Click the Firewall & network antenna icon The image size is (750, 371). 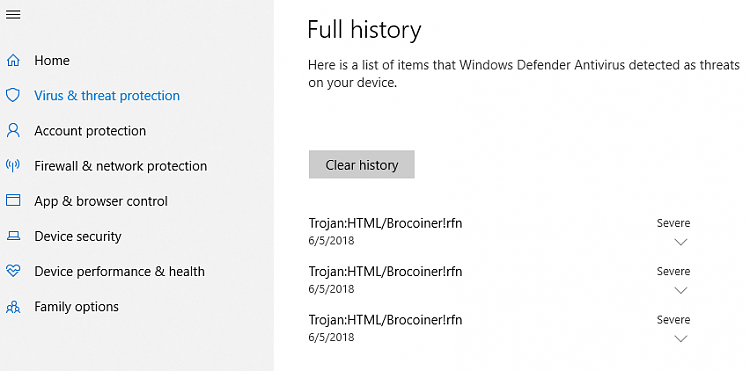(13, 165)
